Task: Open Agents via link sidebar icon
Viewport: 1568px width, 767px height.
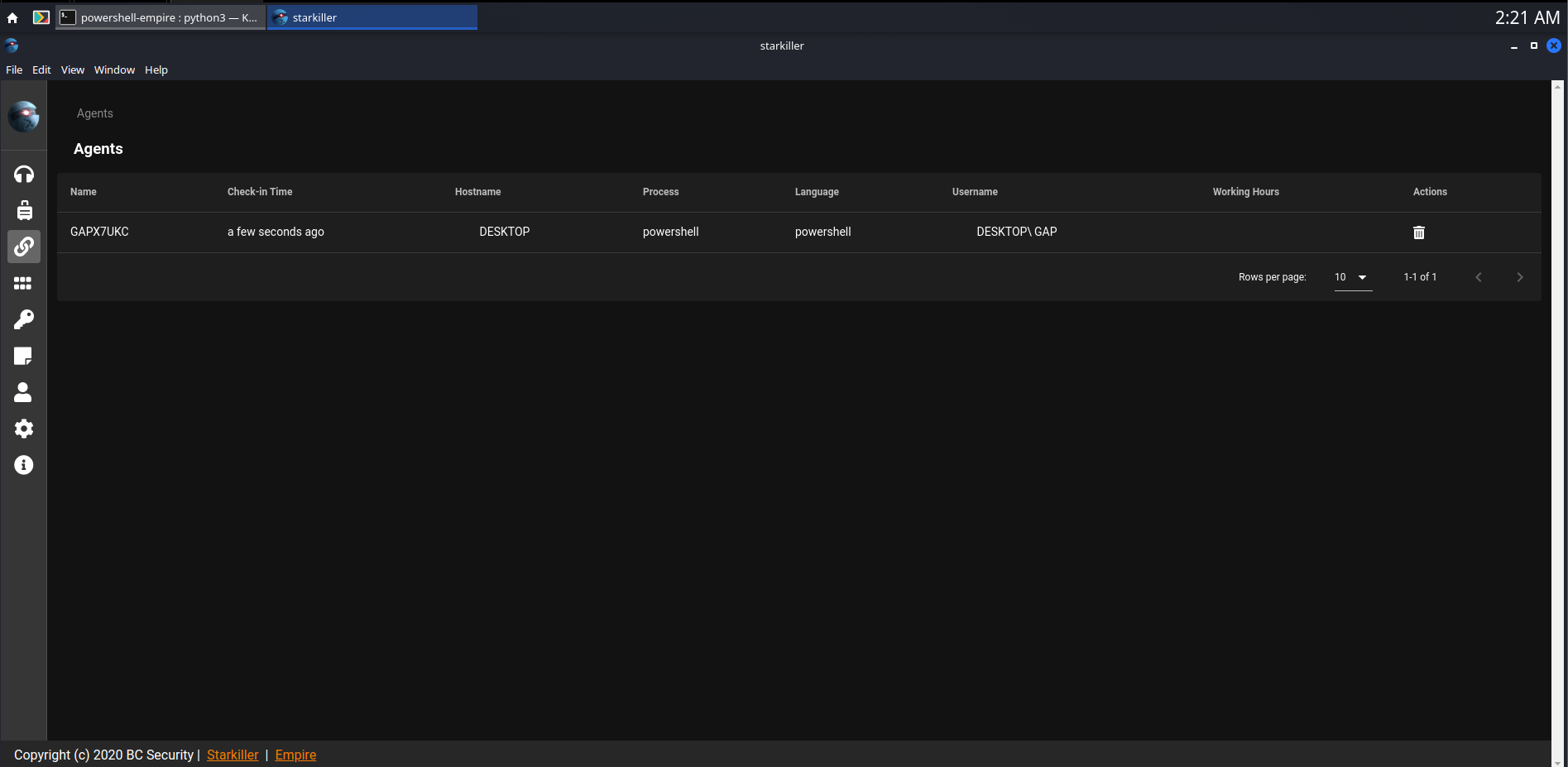Action: pos(24,247)
